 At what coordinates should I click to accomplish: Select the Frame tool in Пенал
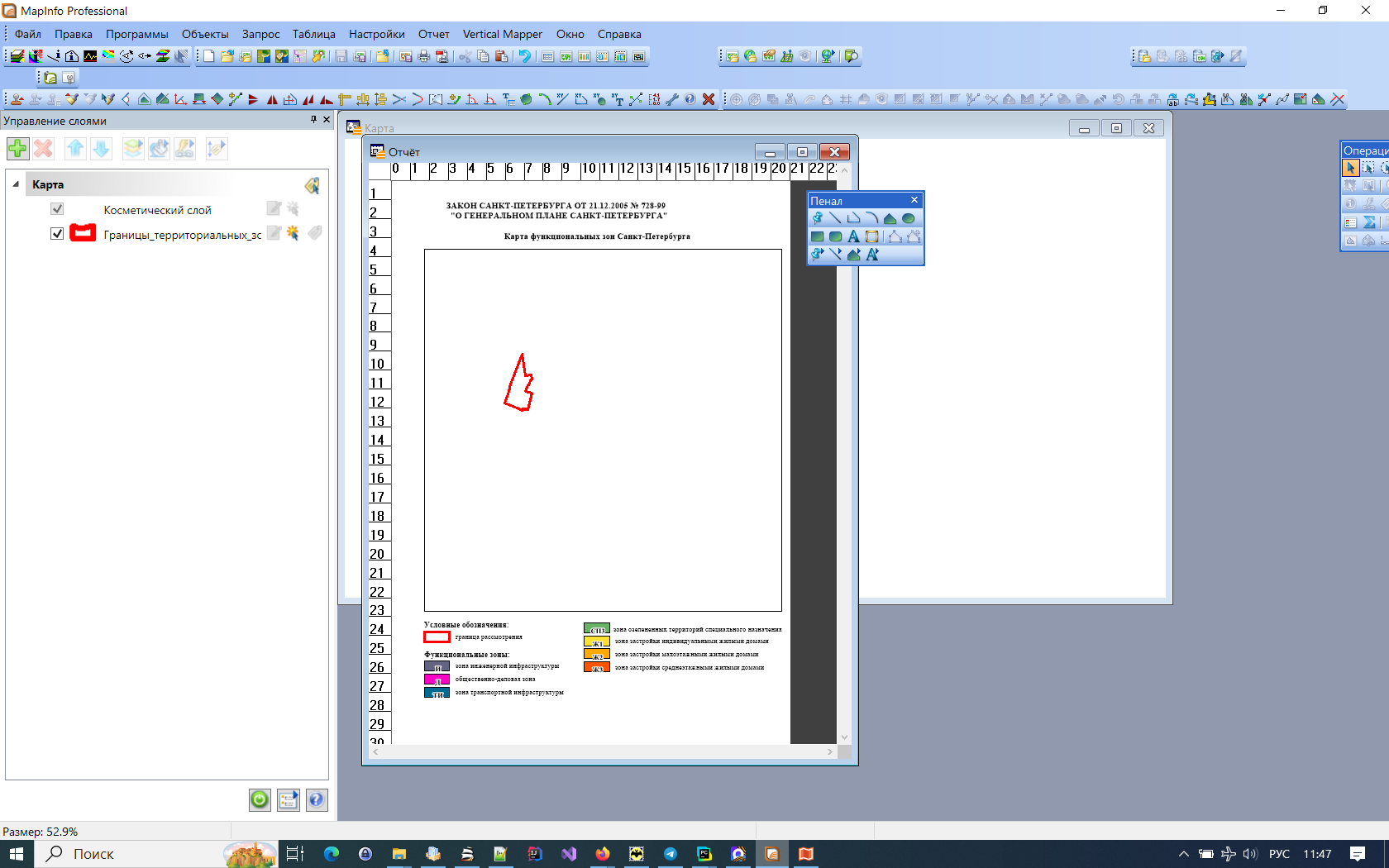point(871,236)
